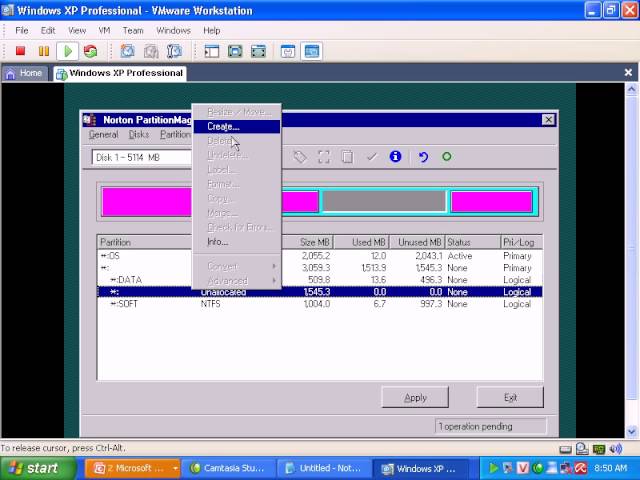Open the Disk 1 – 5114 MB dropdown

pyautogui.click(x=142, y=158)
